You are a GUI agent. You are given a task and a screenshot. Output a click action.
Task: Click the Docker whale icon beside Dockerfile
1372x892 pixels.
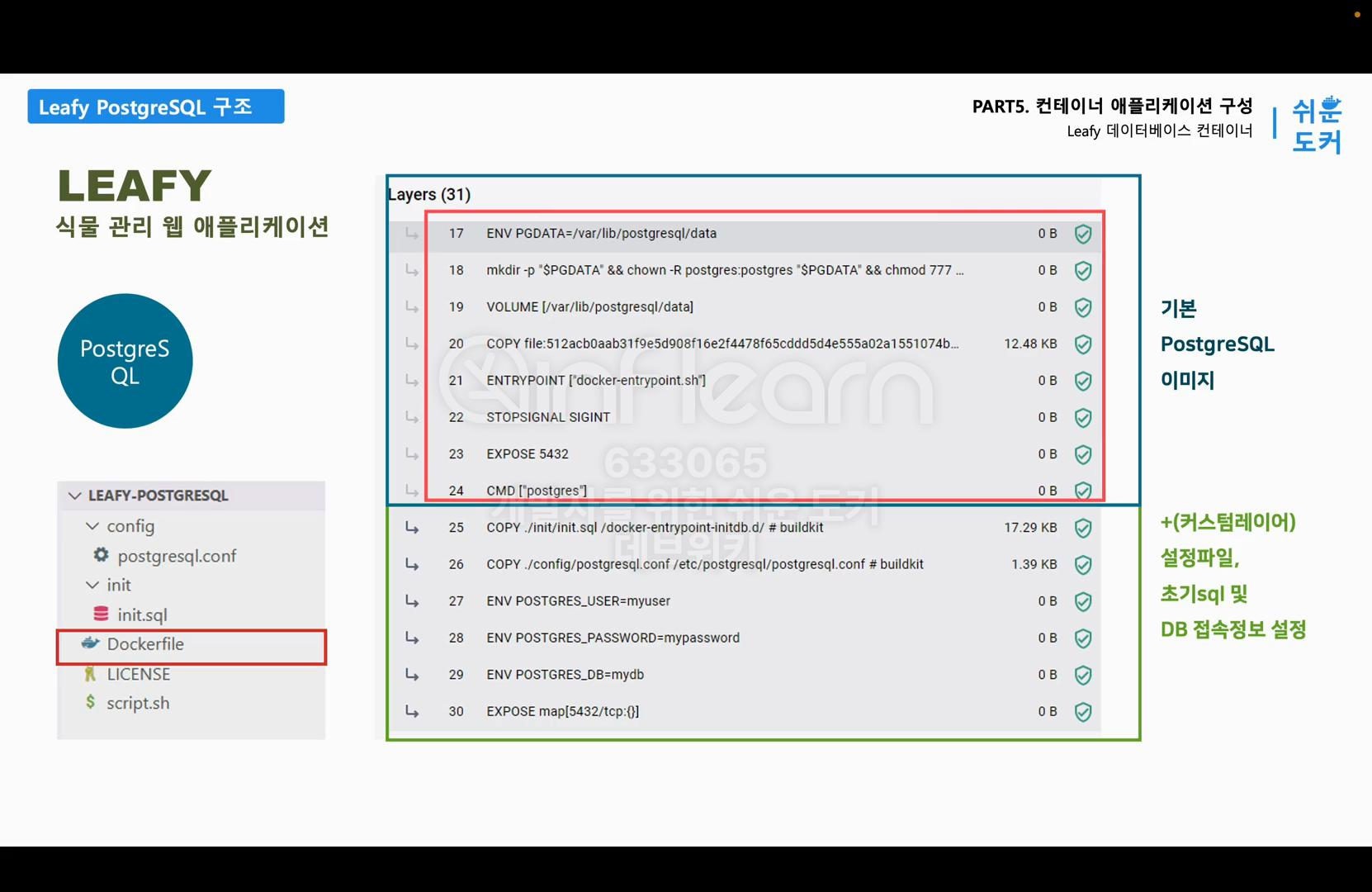pyautogui.click(x=90, y=643)
